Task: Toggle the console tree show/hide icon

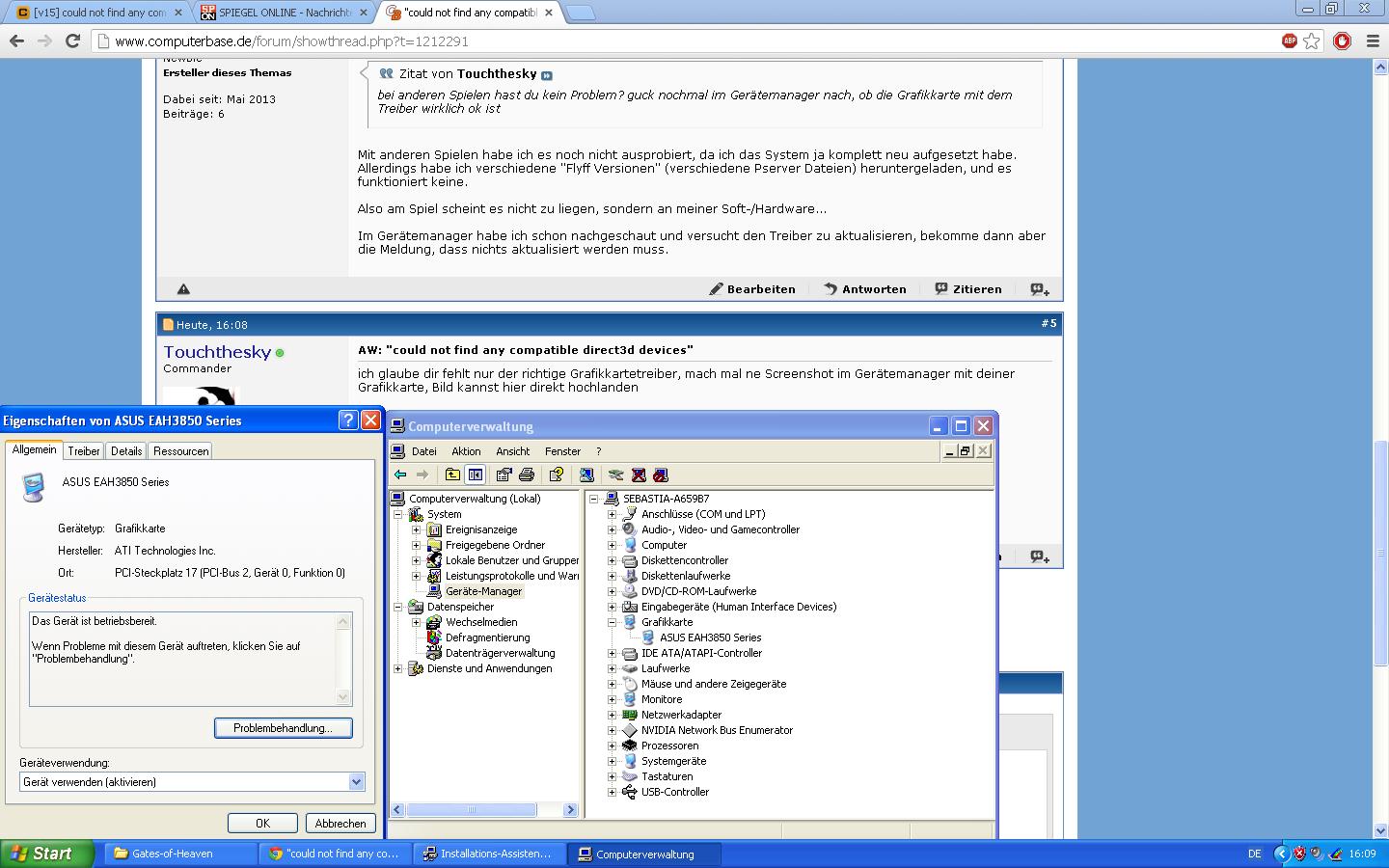Action: tap(476, 475)
